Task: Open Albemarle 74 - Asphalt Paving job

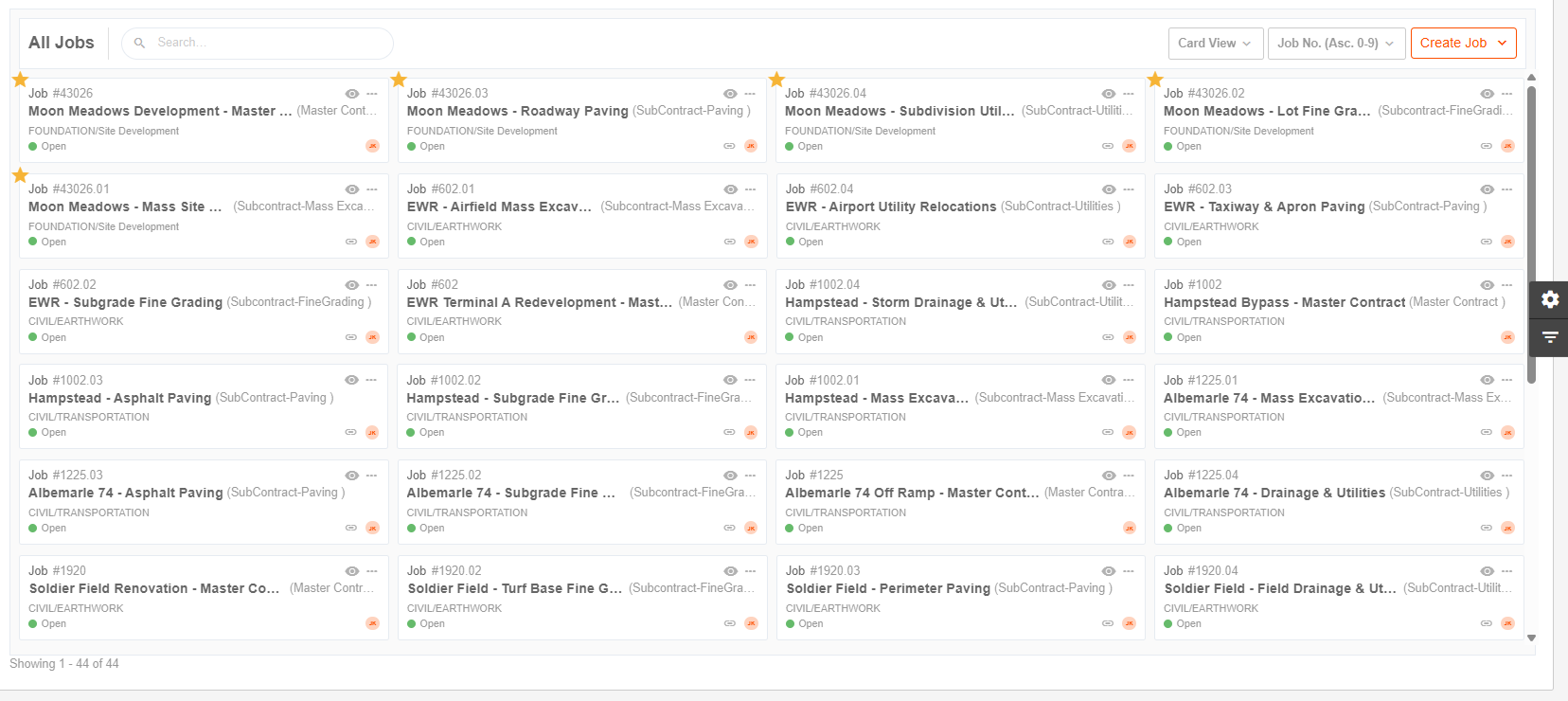Action: pyautogui.click(x=126, y=493)
